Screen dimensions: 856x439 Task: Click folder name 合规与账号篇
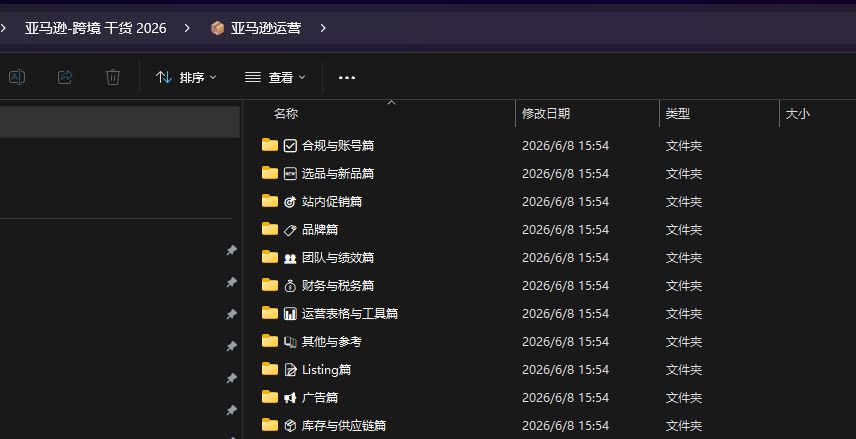(x=337, y=145)
